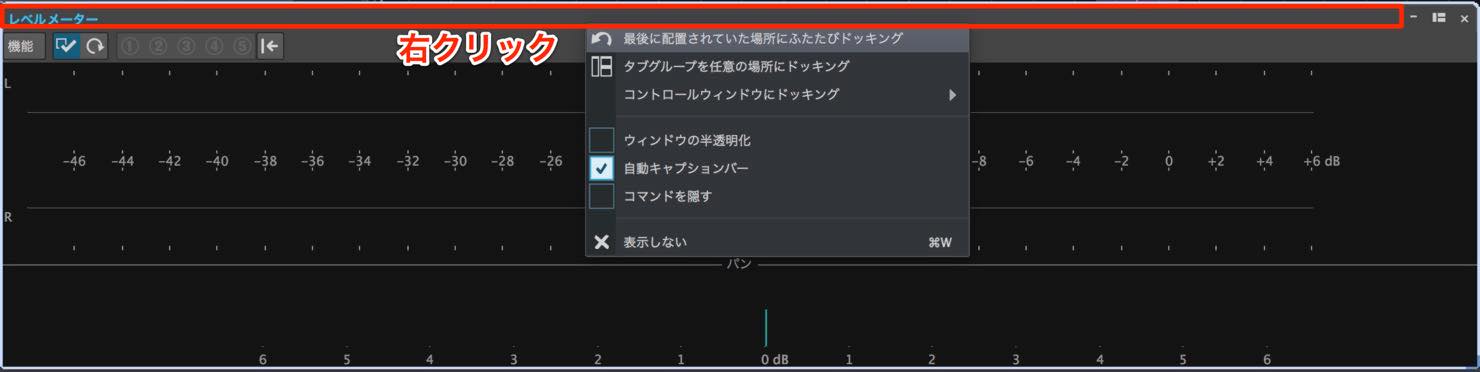
Task: Click the +2 mark on the level scale
Action: (1216, 161)
